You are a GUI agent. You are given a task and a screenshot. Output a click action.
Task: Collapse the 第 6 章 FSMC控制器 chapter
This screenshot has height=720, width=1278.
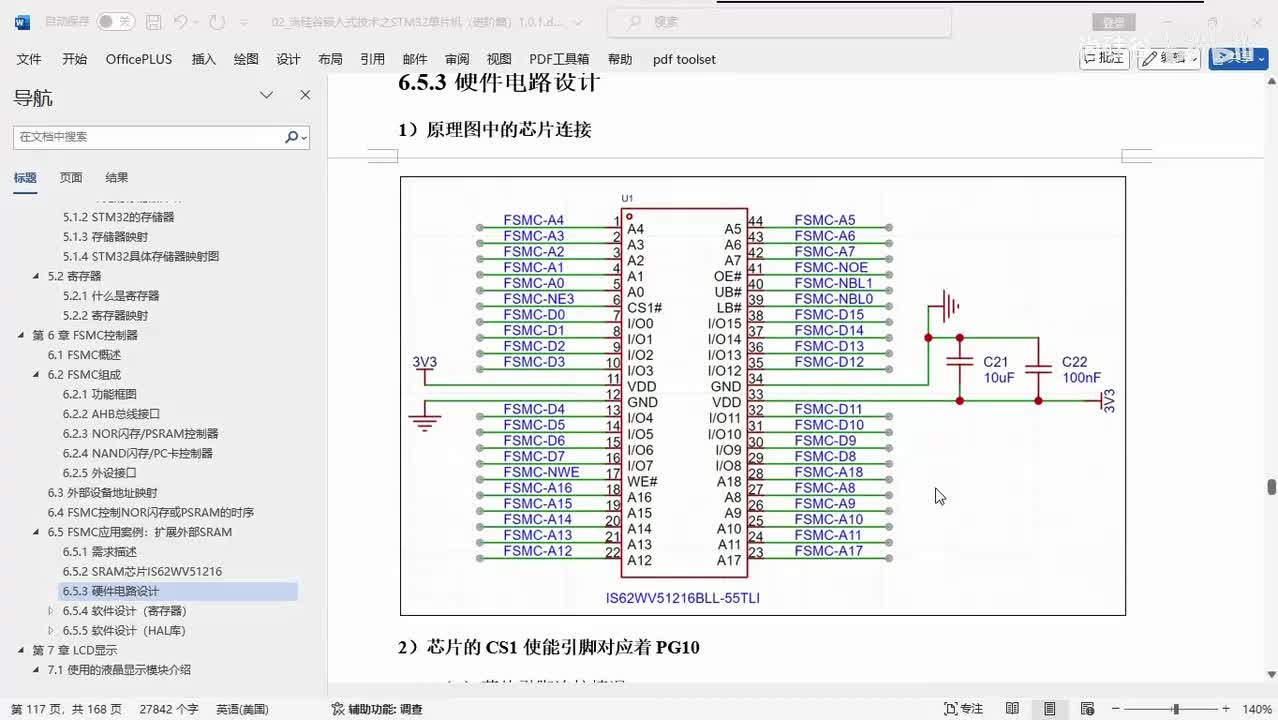tap(22, 335)
